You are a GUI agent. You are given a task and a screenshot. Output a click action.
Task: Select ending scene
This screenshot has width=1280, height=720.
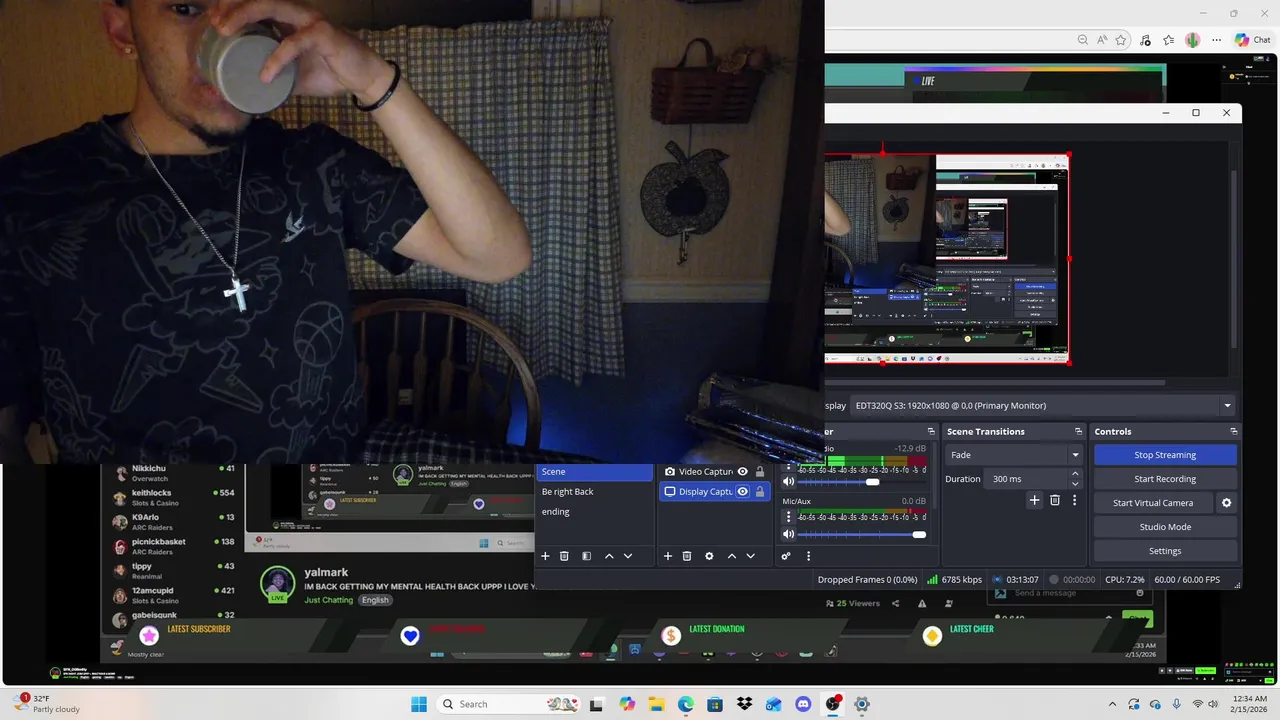(x=594, y=512)
